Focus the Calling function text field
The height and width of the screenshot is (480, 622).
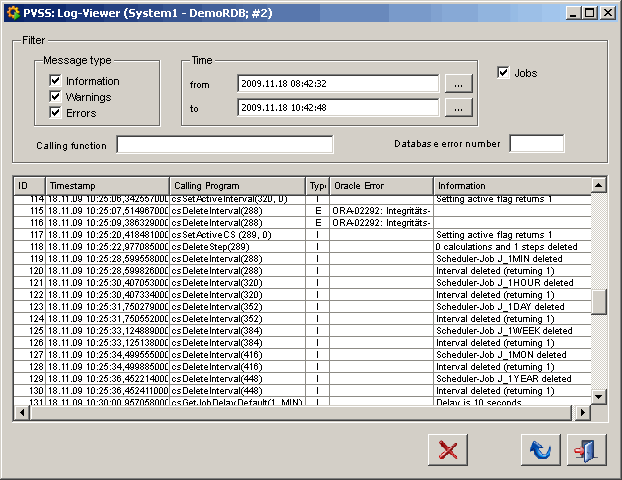[x=224, y=145]
